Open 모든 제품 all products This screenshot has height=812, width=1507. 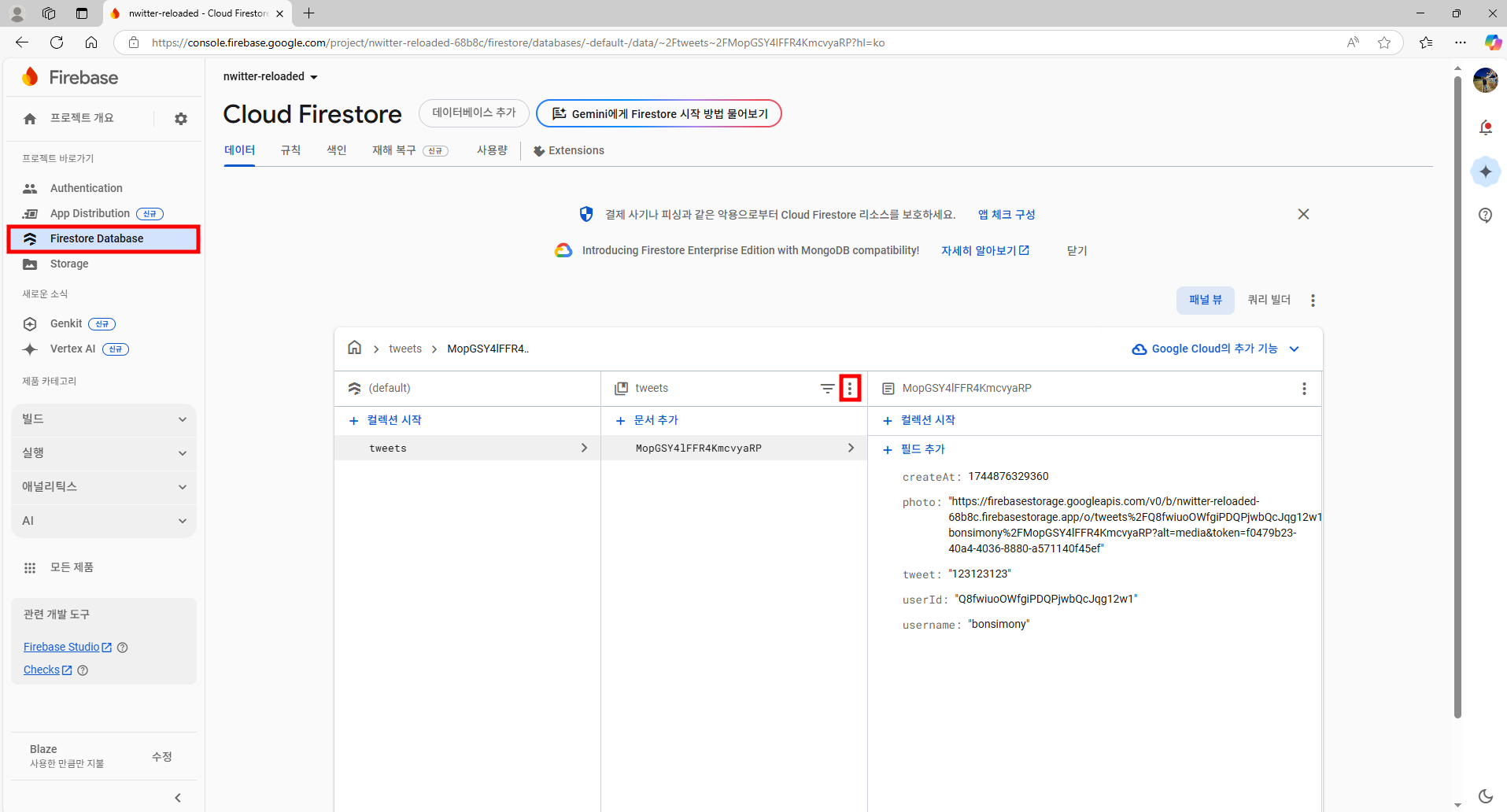coord(72,567)
